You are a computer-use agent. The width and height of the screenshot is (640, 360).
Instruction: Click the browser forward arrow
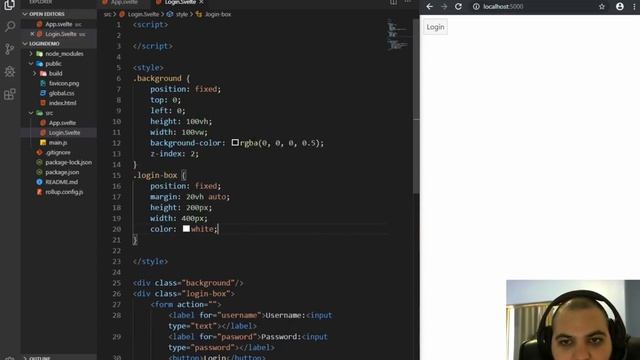(444, 7)
